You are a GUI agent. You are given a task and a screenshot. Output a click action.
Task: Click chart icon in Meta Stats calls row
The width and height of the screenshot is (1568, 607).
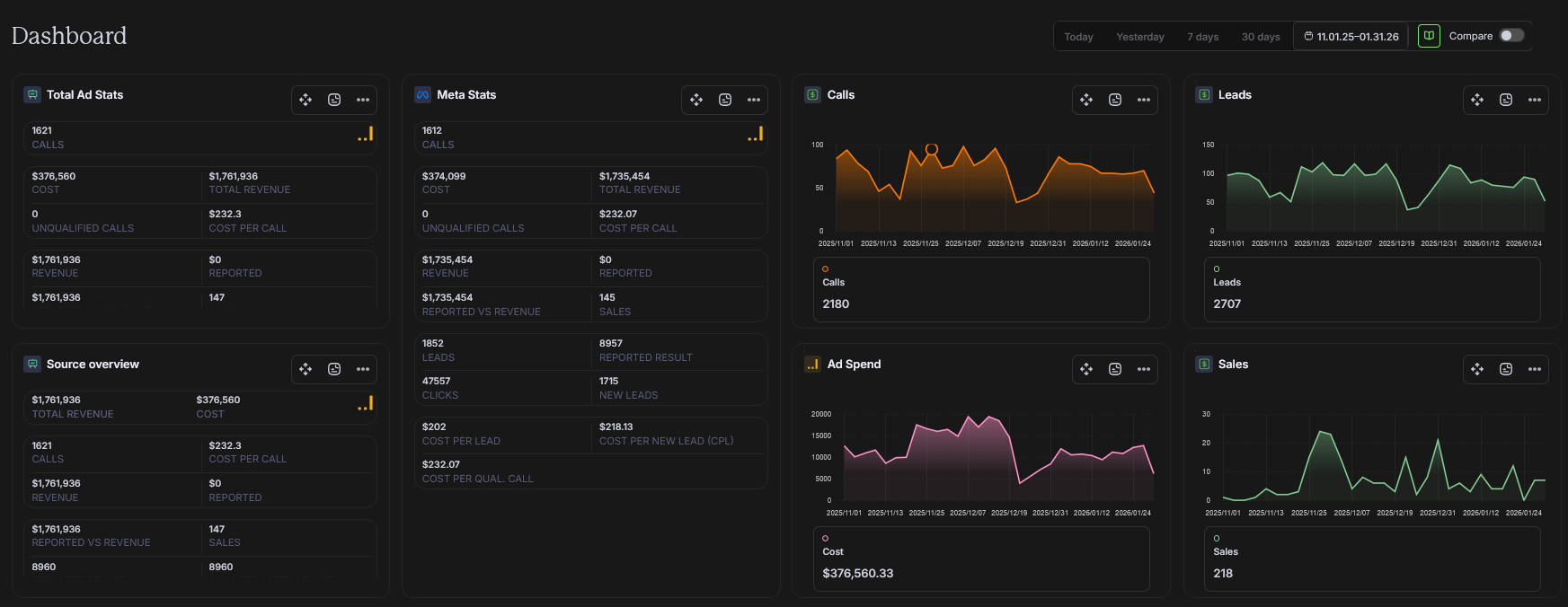tap(756, 134)
